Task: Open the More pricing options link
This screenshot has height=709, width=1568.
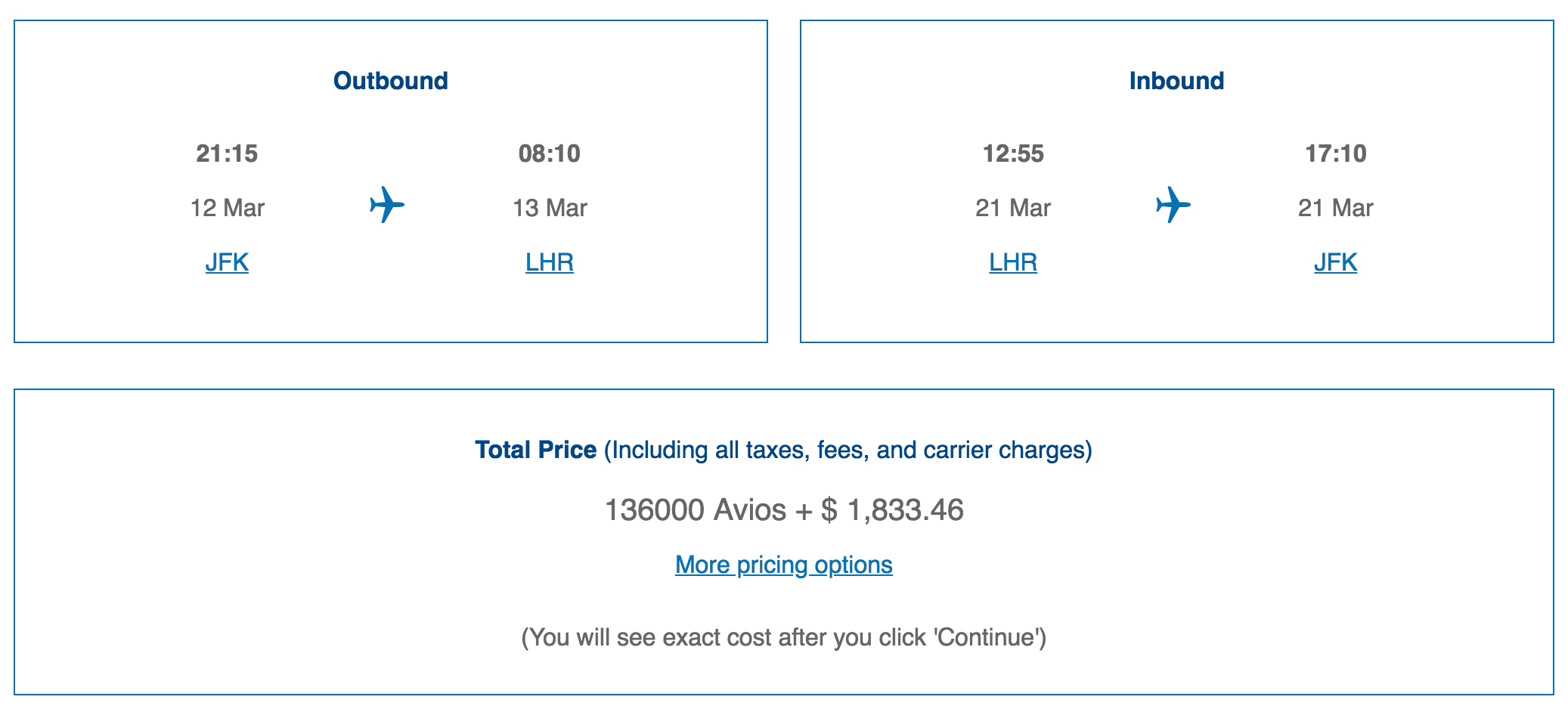Action: point(783,565)
